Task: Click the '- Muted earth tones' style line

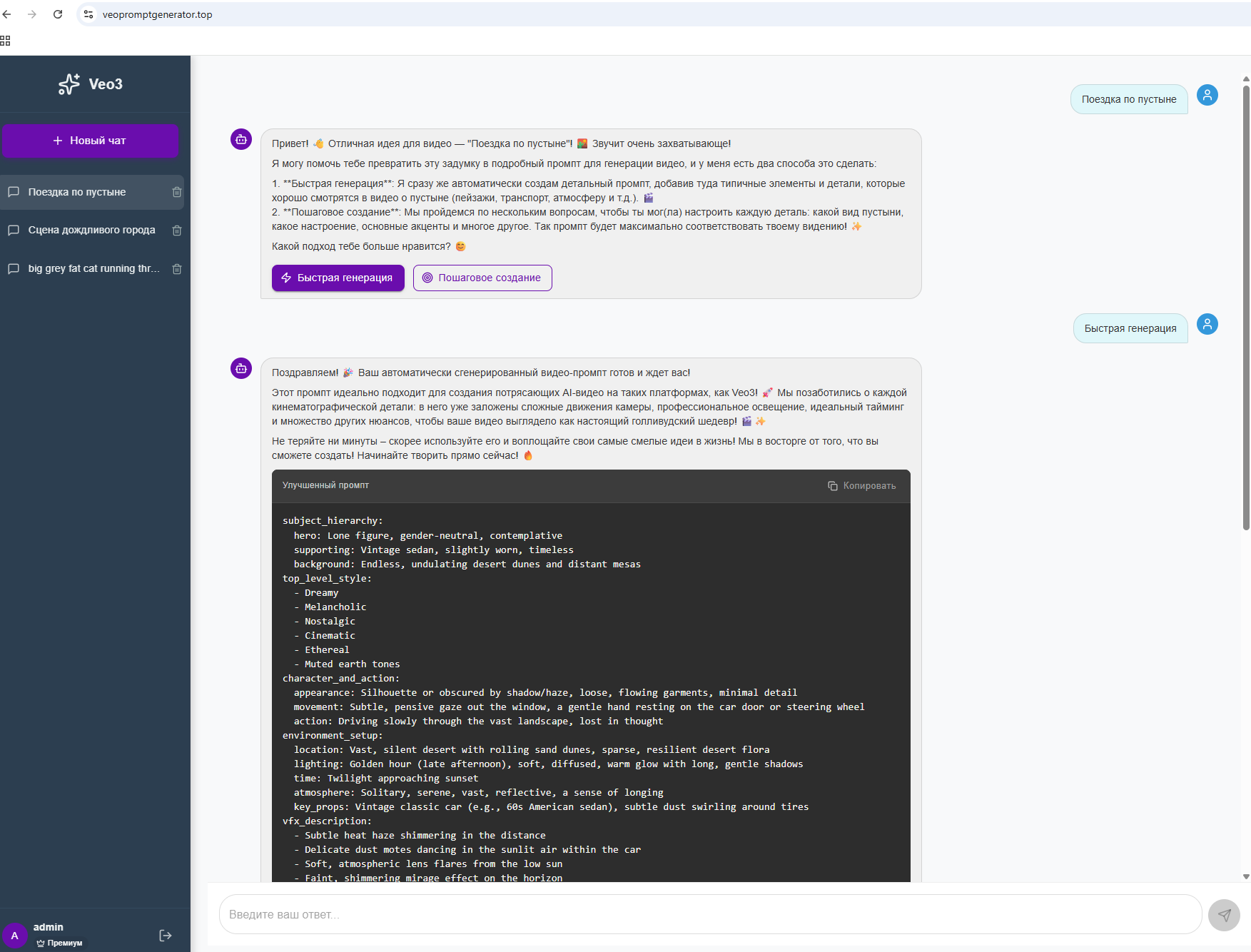Action: (347, 664)
